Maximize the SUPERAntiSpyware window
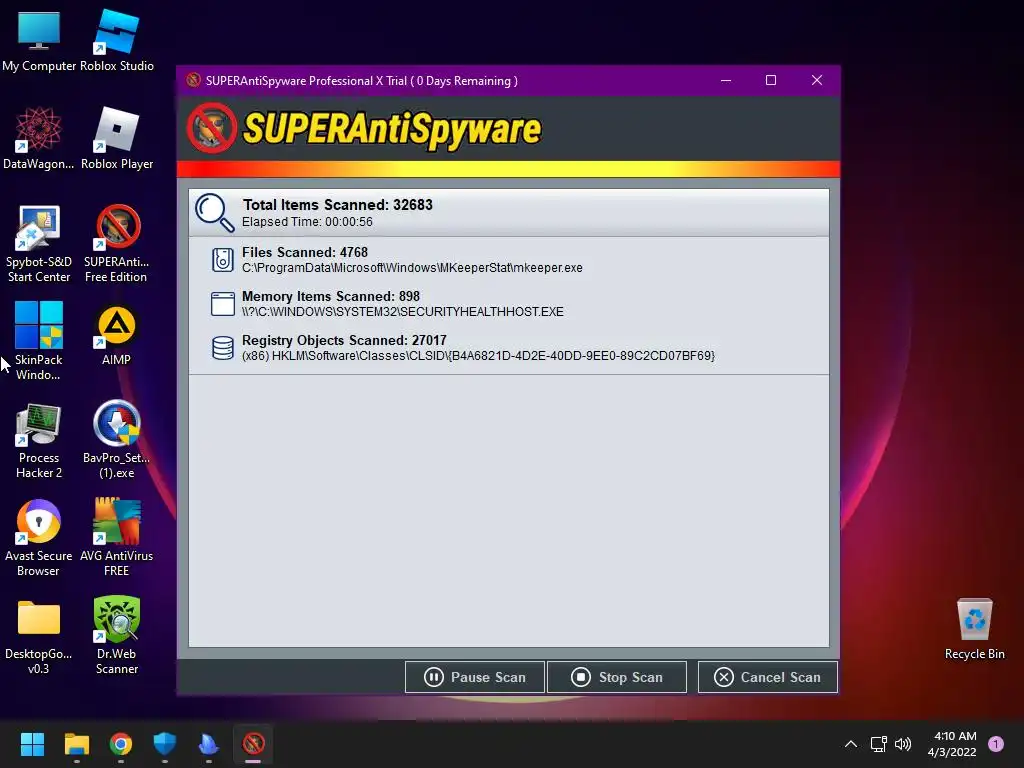 (771, 80)
